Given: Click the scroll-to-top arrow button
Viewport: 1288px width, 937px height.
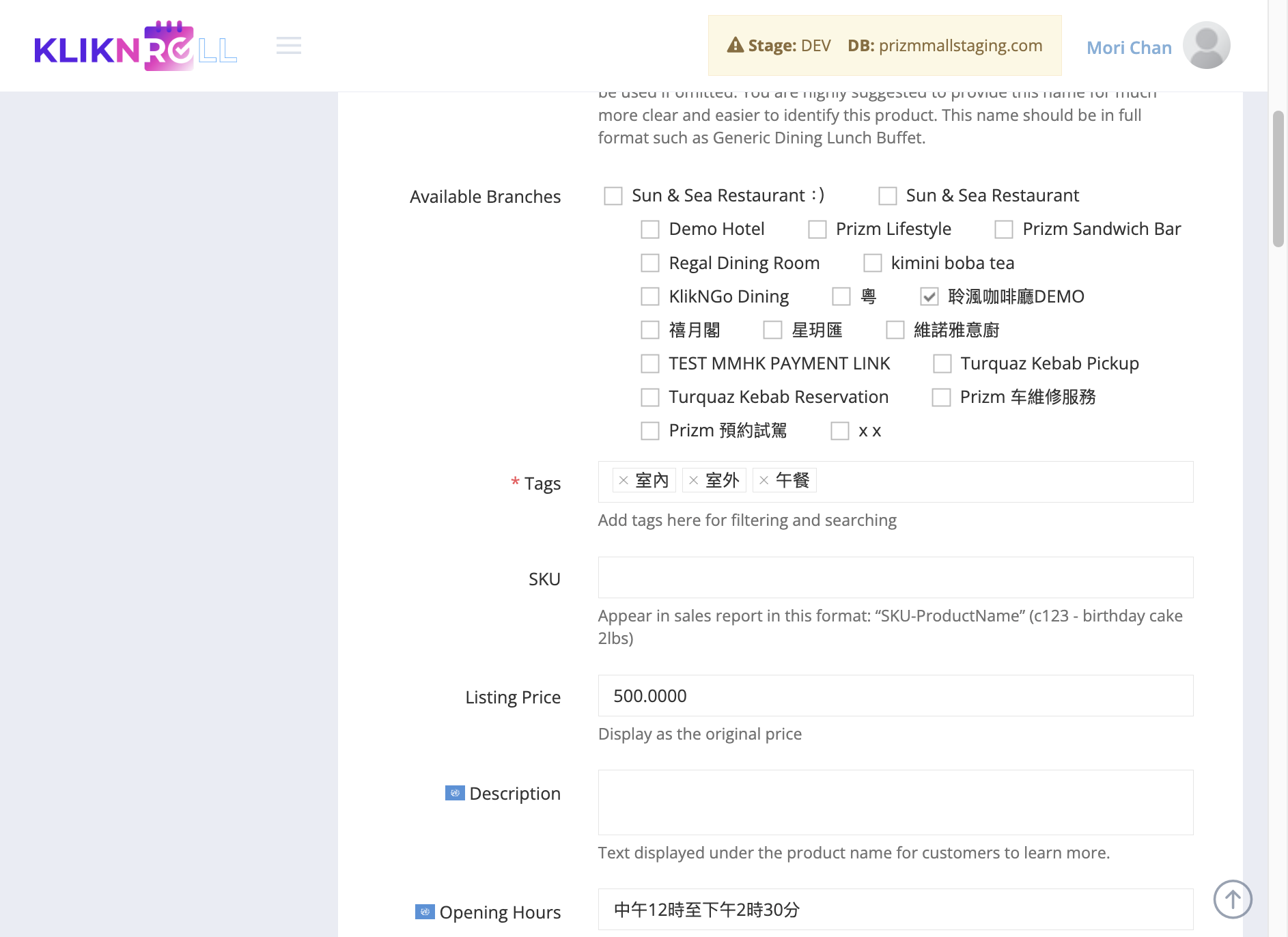Looking at the screenshot, I should click(1233, 899).
